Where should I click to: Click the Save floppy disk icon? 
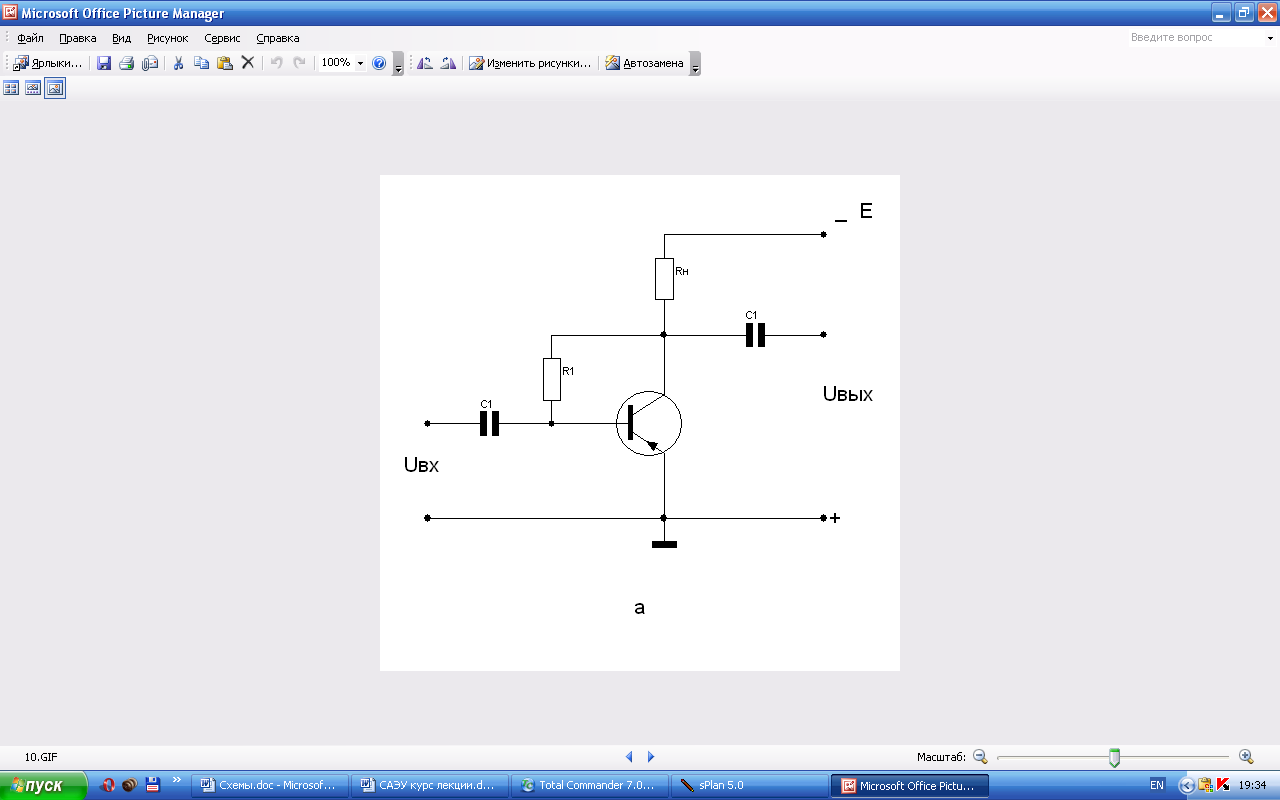click(x=104, y=63)
